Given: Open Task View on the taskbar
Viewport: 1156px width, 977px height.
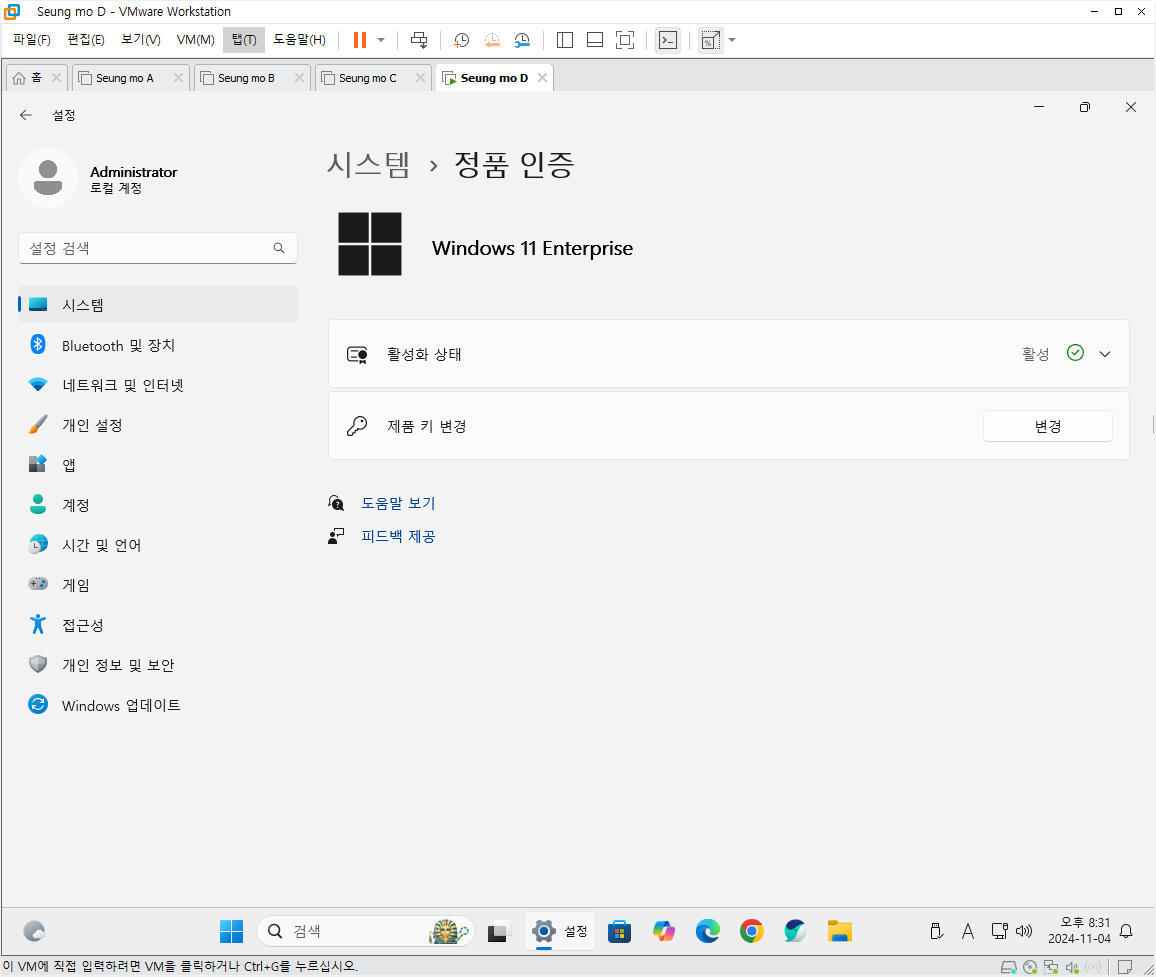Looking at the screenshot, I should pyautogui.click(x=499, y=931).
